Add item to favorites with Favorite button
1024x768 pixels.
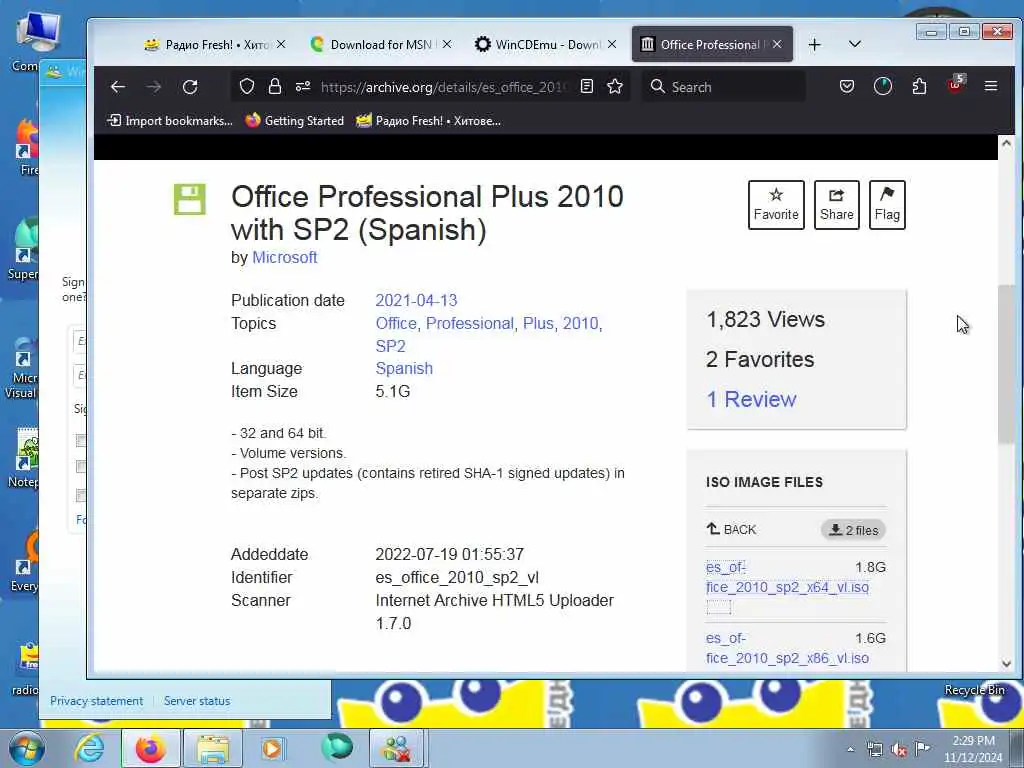pyautogui.click(x=776, y=205)
